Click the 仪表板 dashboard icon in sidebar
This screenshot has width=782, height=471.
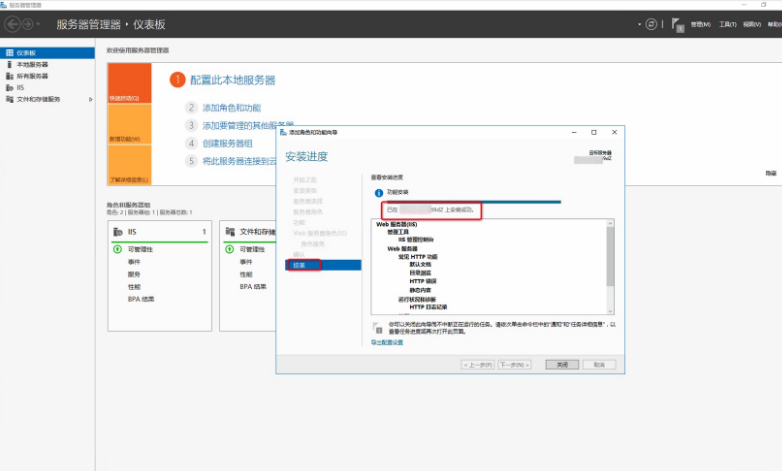coord(10,52)
